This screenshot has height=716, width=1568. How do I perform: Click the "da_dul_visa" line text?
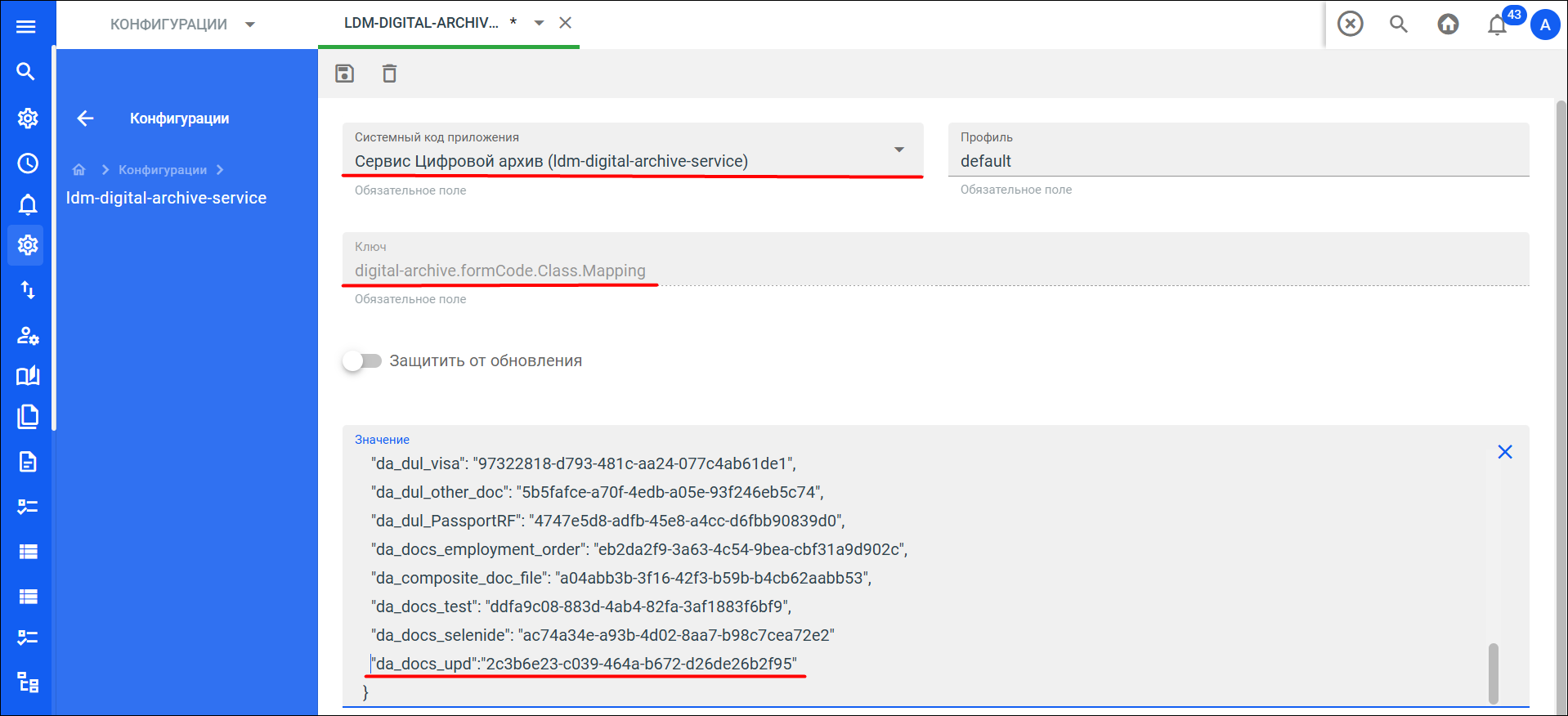tap(584, 463)
